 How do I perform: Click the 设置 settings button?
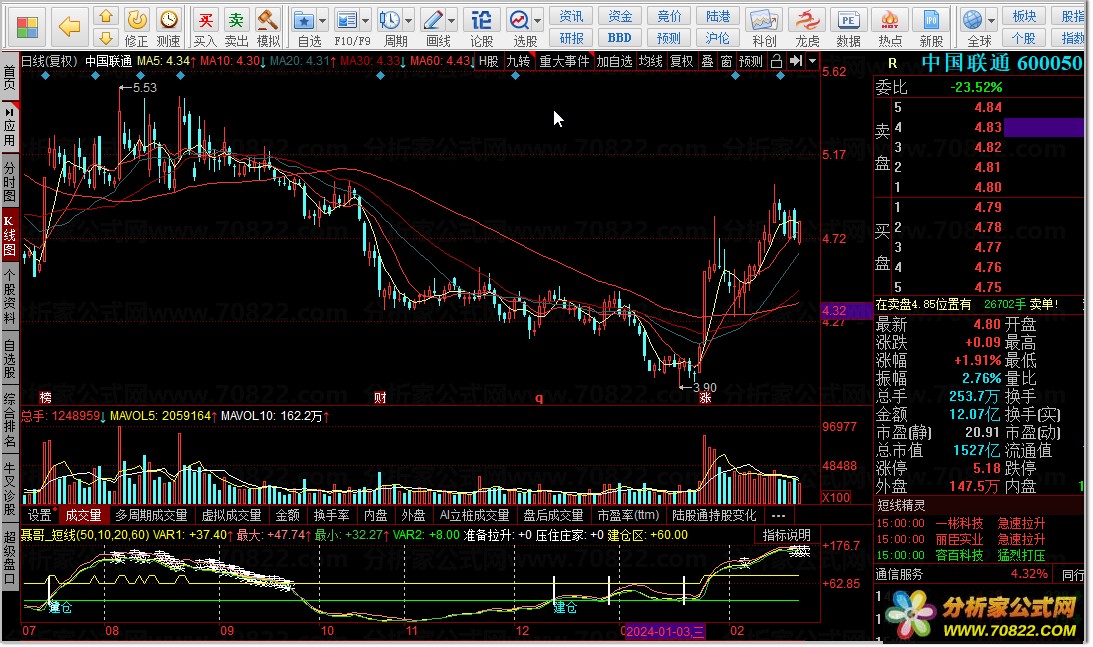click(40, 515)
